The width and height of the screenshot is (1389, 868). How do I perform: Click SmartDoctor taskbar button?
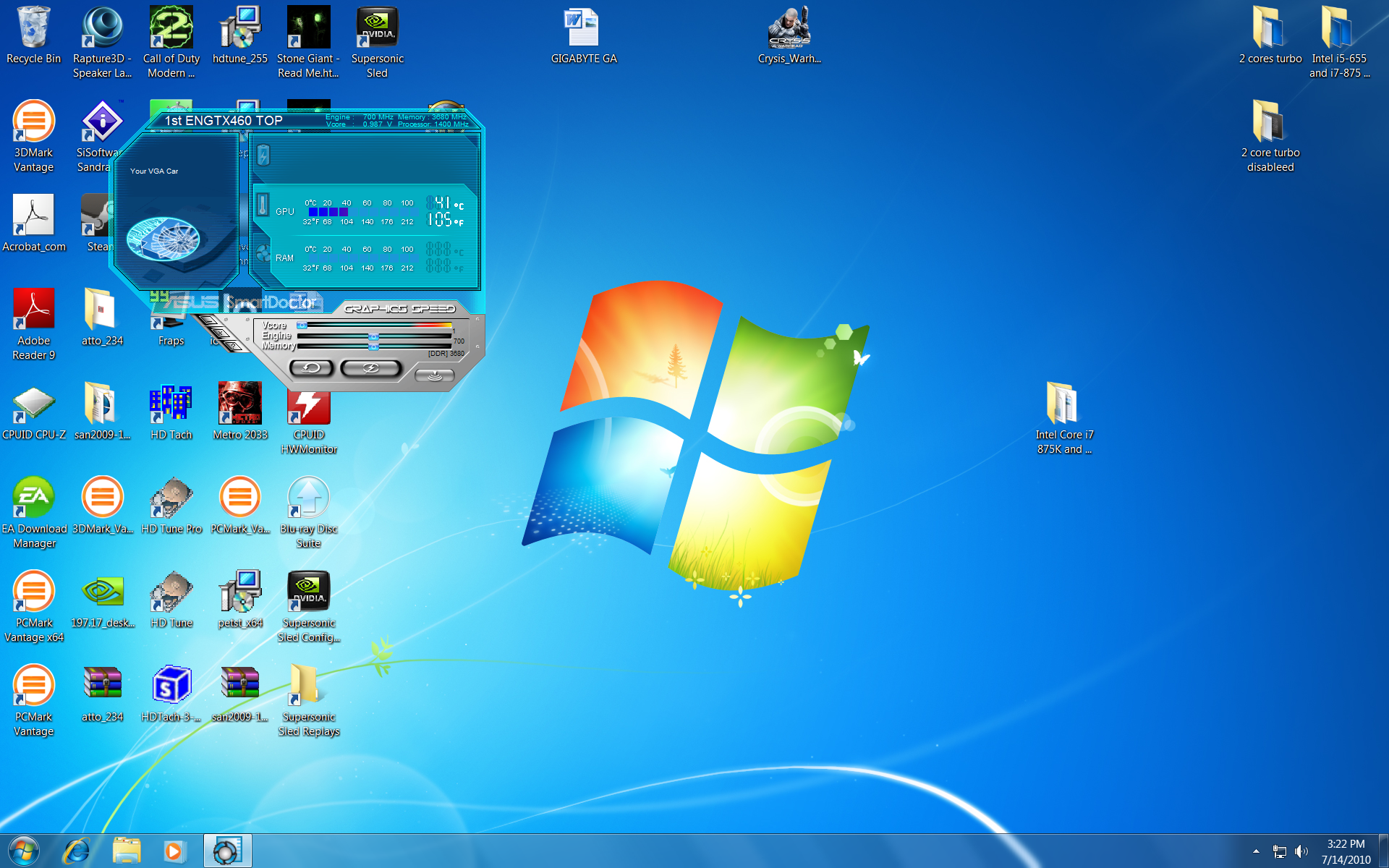point(227,851)
